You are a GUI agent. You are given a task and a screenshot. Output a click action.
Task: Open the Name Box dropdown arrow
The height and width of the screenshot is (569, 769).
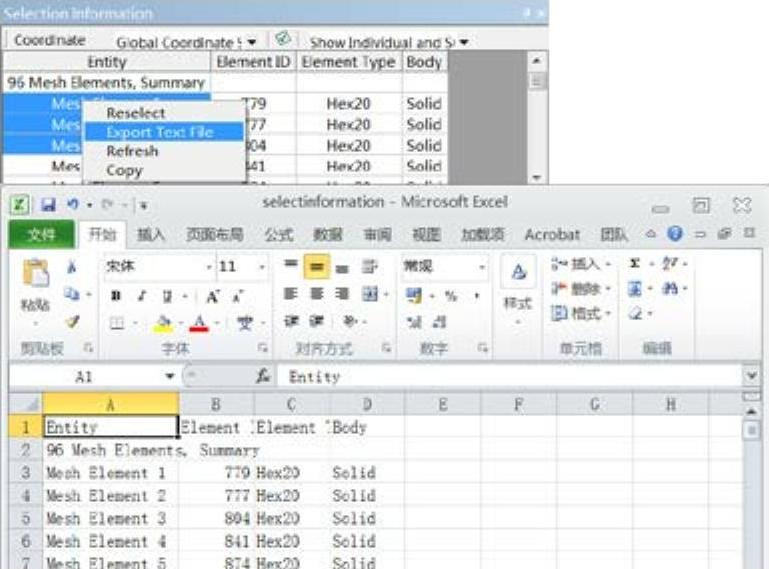[x=169, y=376]
